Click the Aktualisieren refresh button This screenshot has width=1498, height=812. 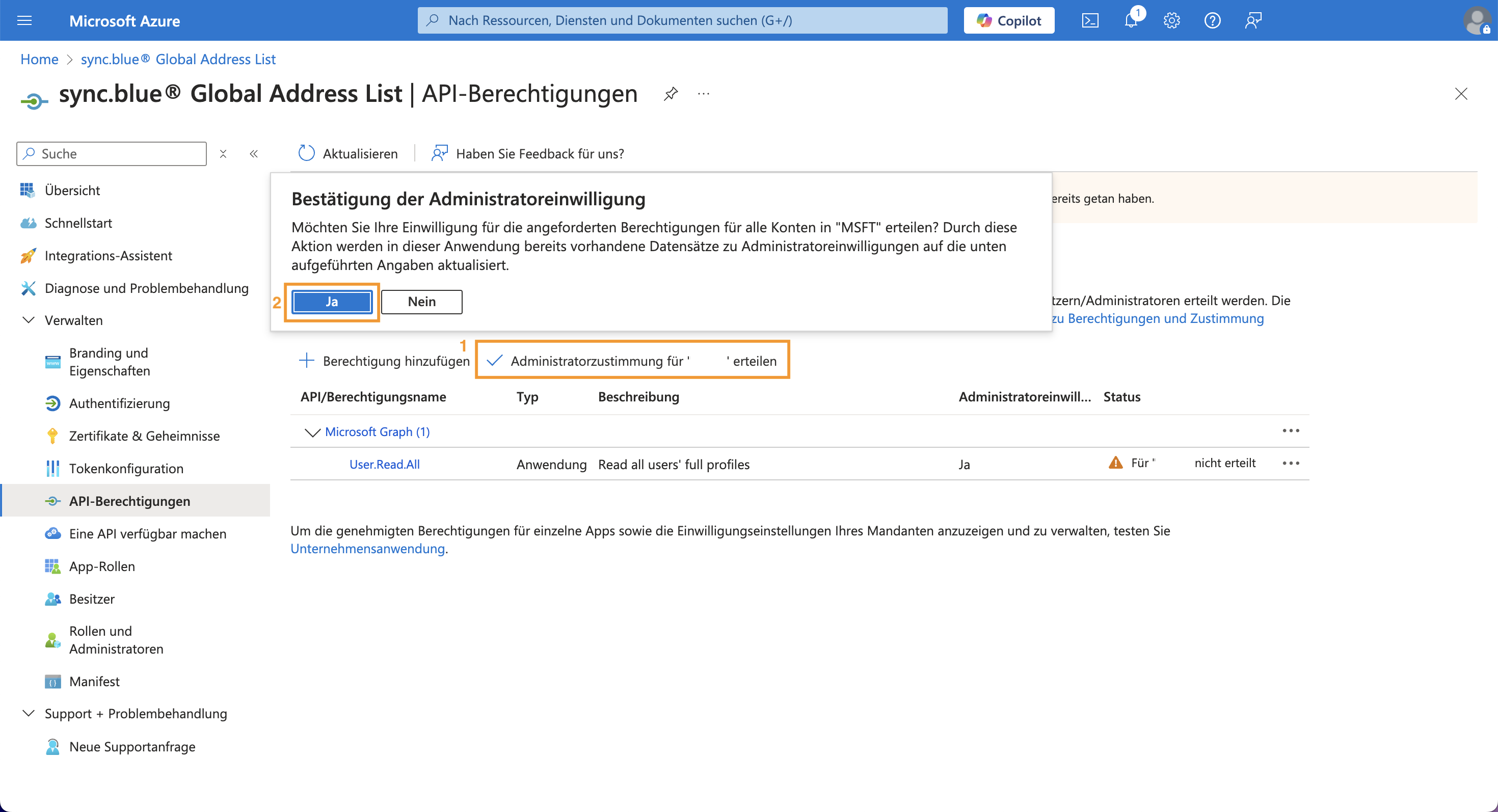point(347,153)
